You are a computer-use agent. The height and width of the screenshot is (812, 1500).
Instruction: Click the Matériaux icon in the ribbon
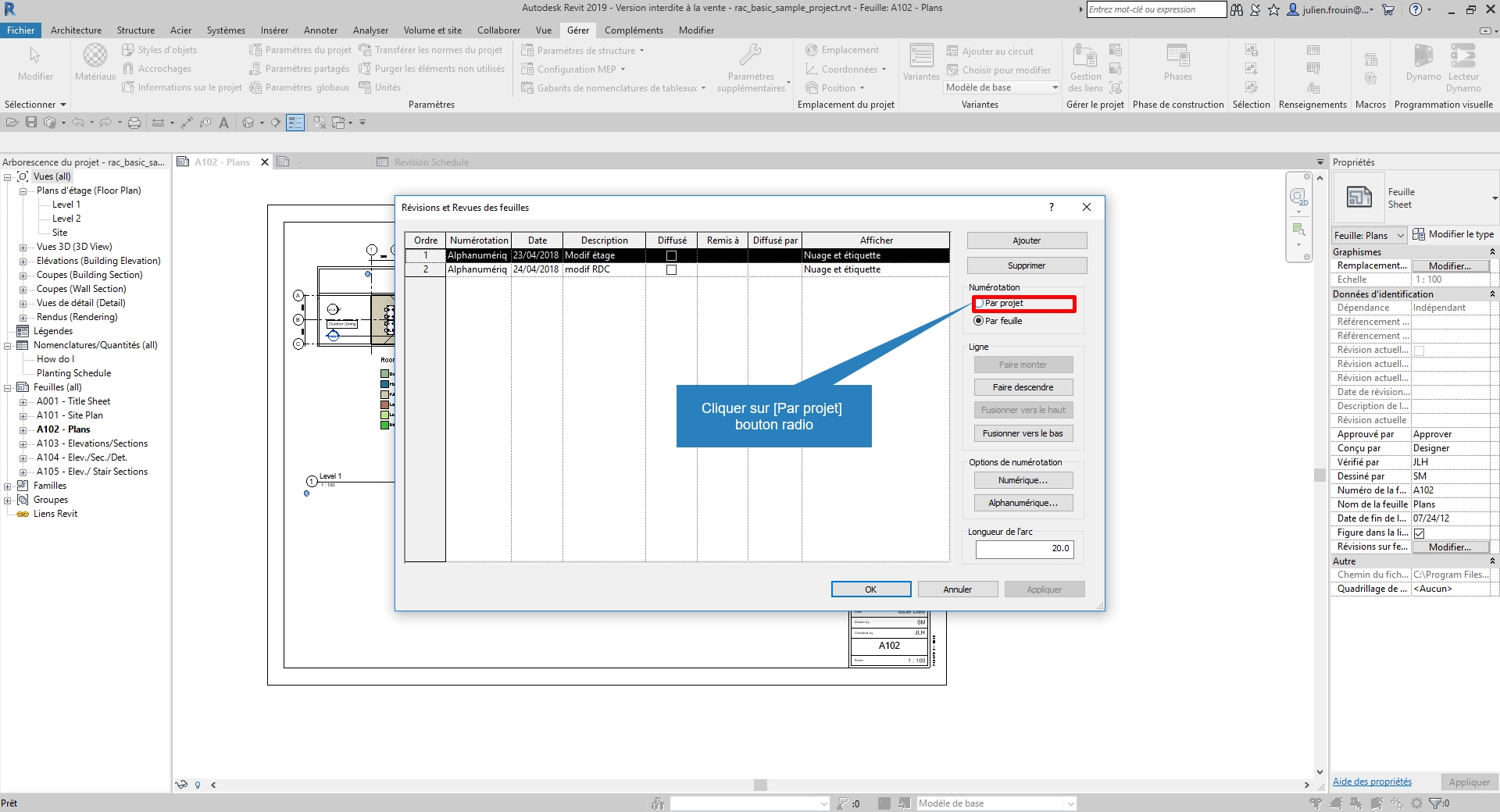coord(95,56)
